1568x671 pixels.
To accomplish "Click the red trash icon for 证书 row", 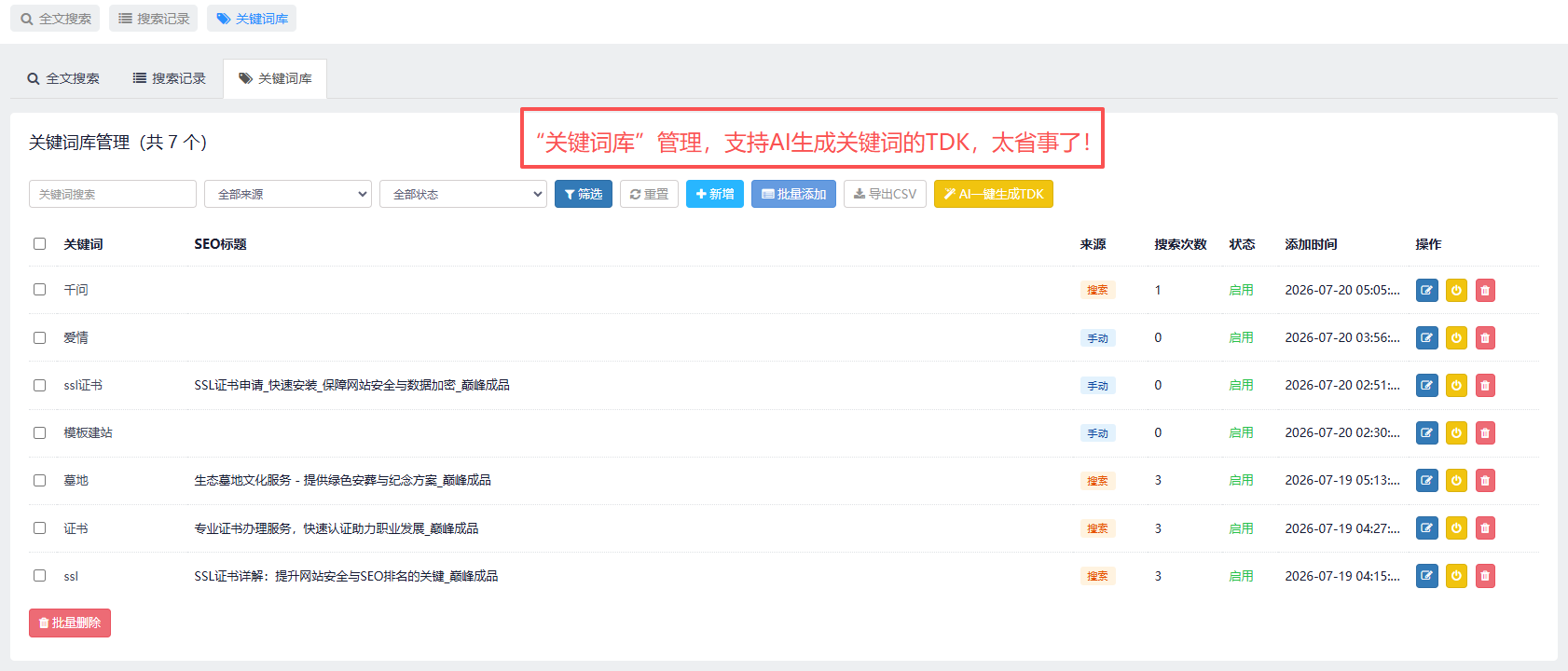I will (1485, 528).
